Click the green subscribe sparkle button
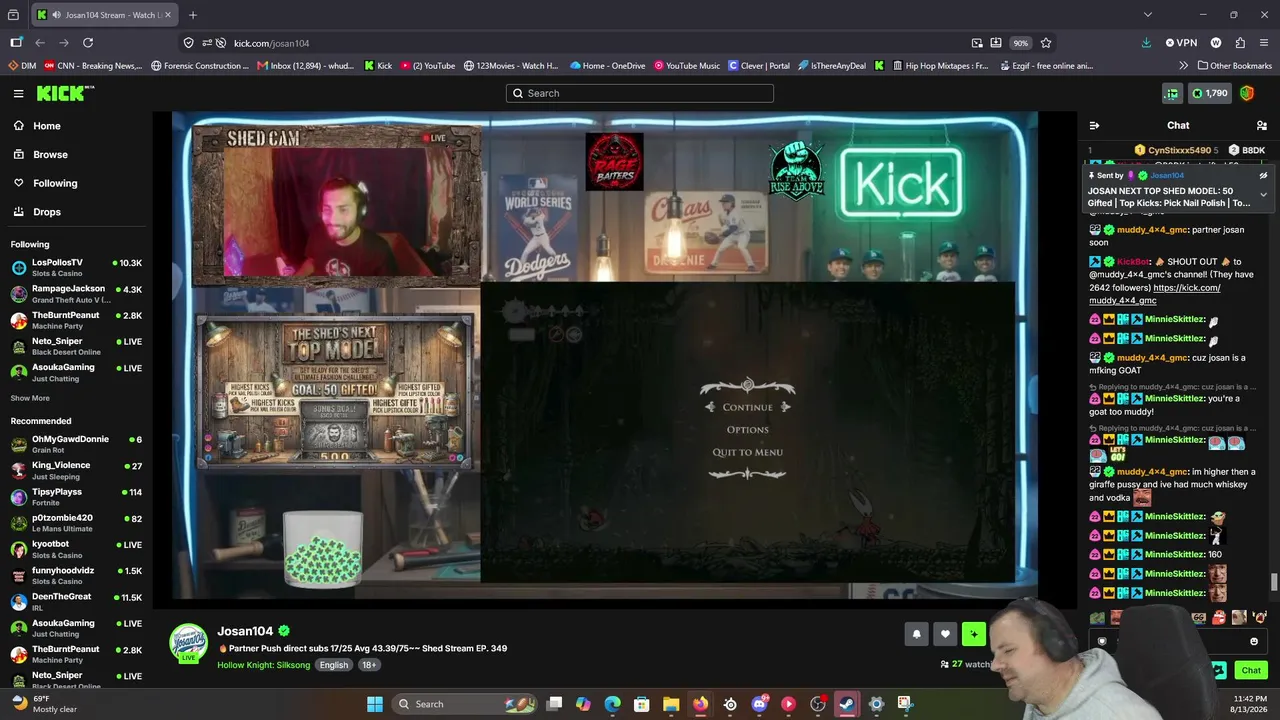 point(974,633)
